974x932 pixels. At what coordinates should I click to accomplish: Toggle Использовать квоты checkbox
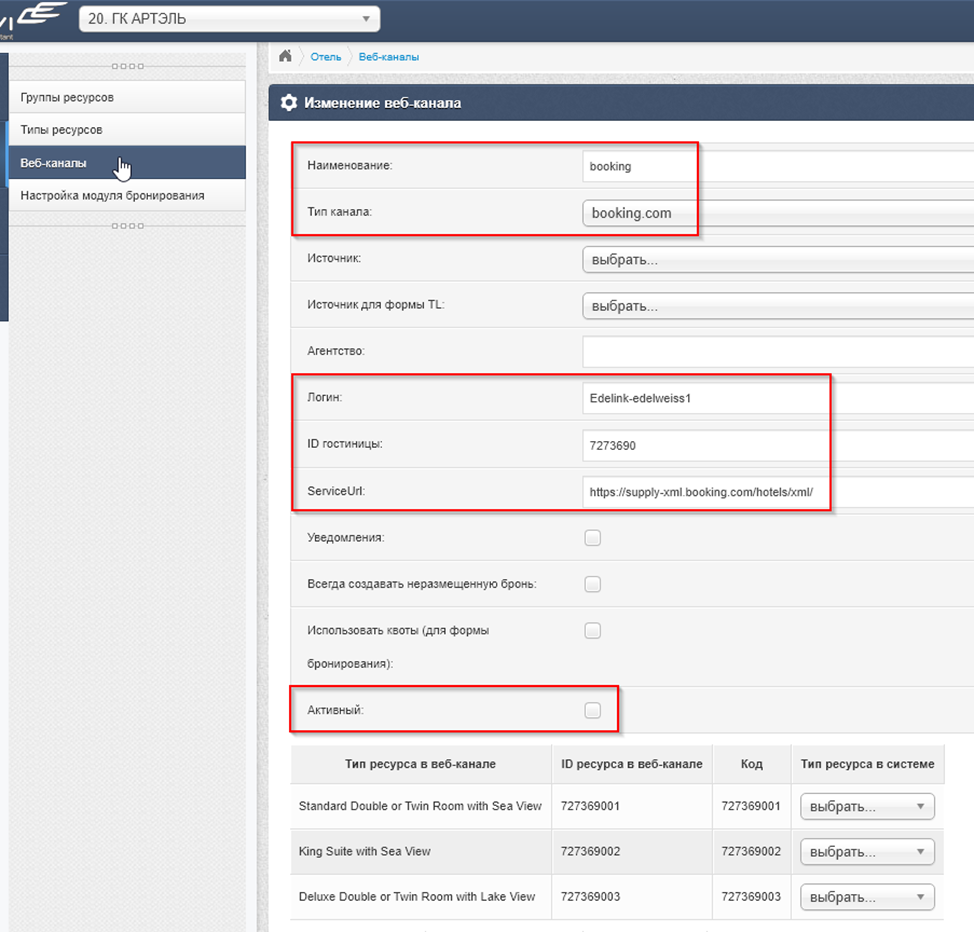click(593, 631)
